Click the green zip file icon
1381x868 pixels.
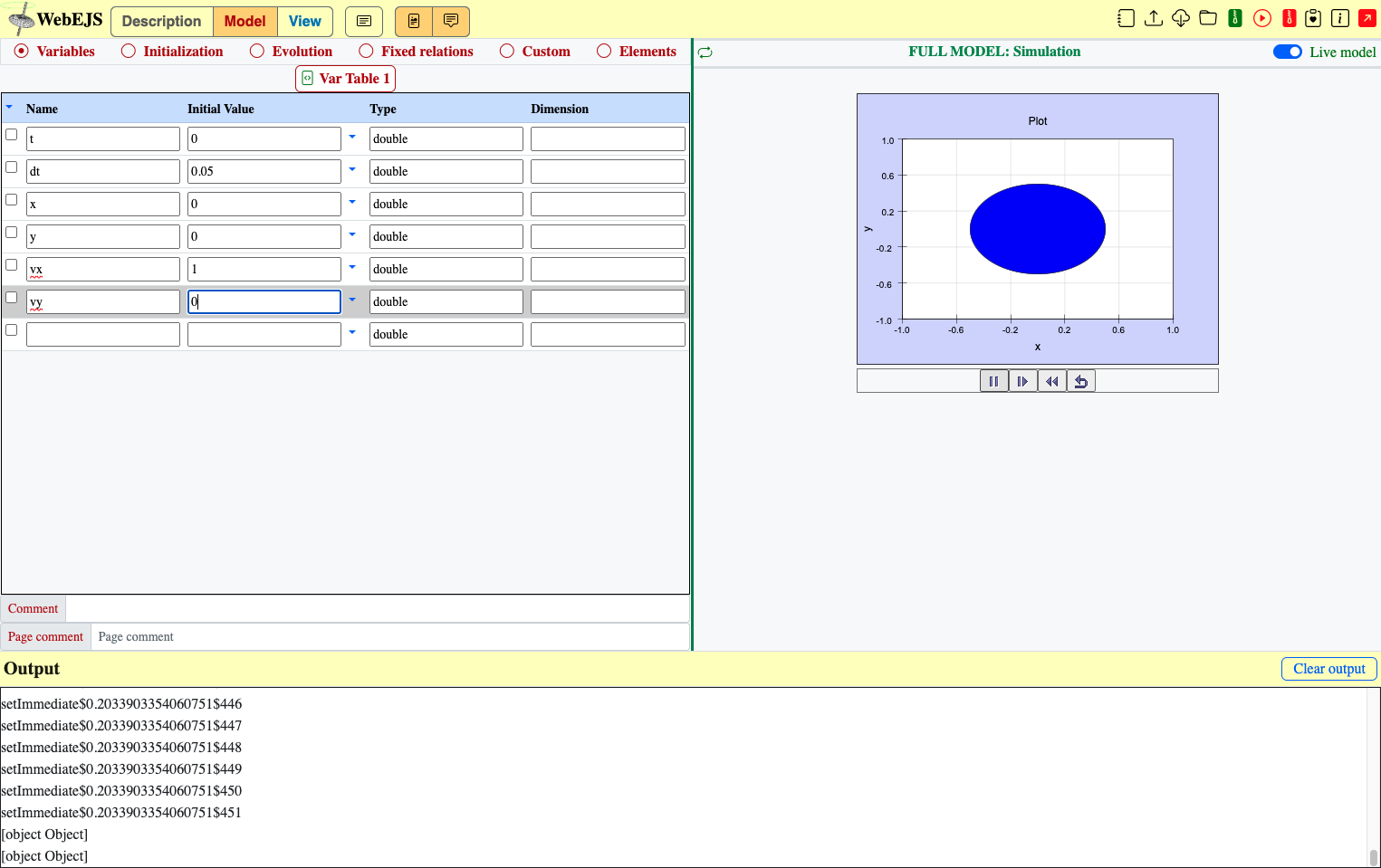coord(1234,18)
